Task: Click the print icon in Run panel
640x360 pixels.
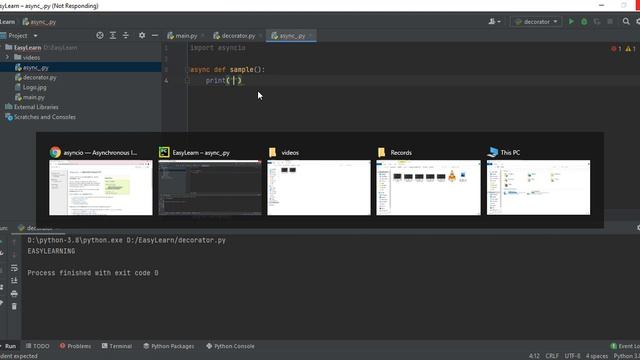Action: coord(14,293)
